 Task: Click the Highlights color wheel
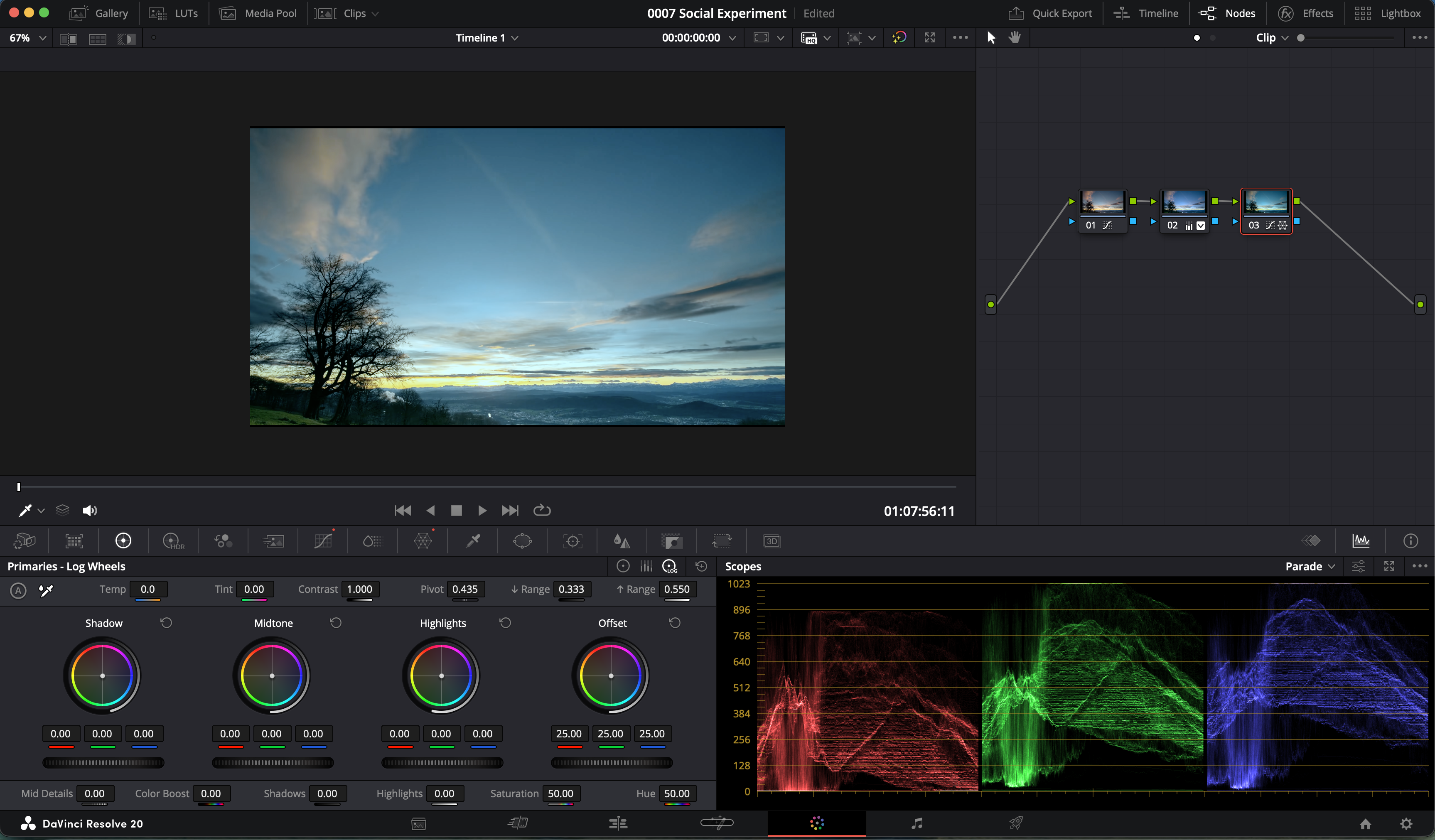click(441, 676)
